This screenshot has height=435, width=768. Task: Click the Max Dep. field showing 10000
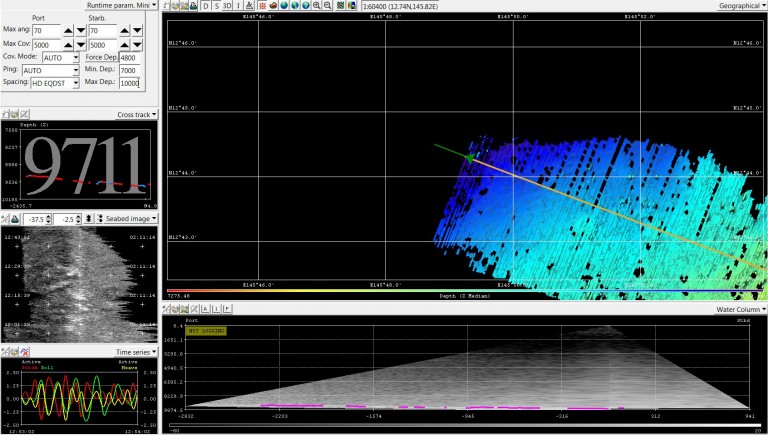pos(130,83)
